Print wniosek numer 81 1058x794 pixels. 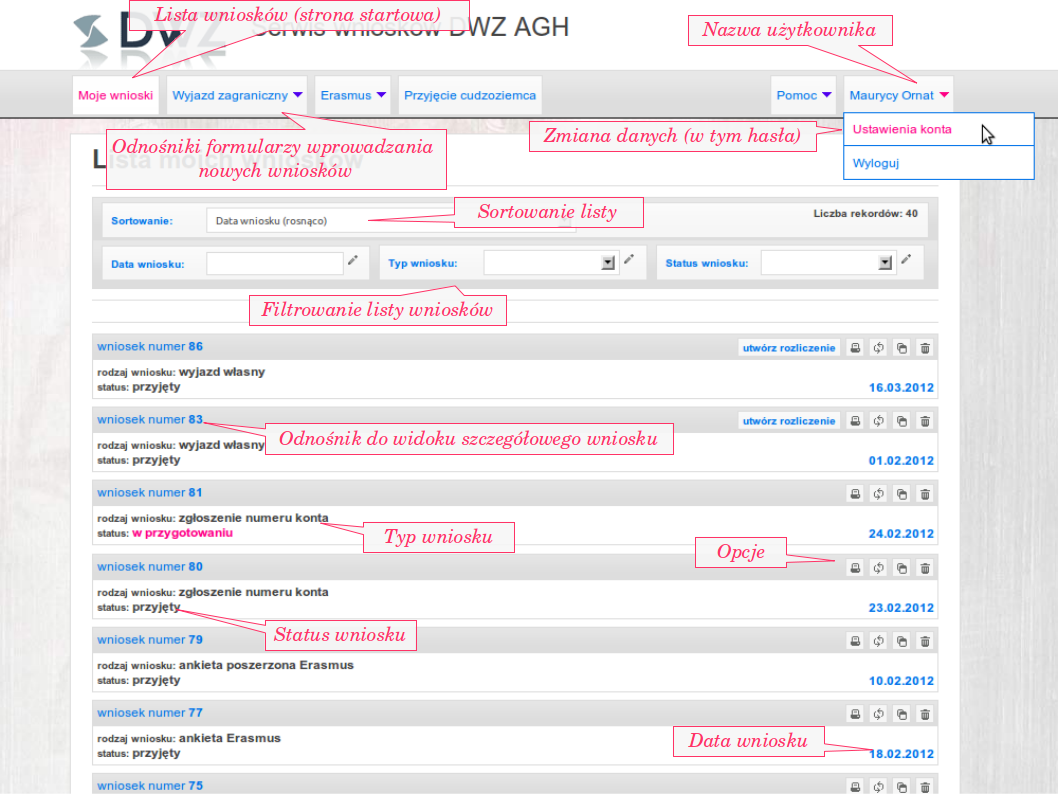pyautogui.click(x=855, y=494)
